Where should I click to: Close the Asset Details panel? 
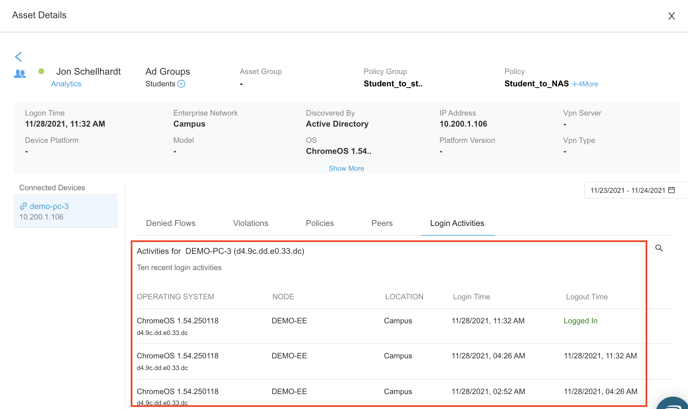pos(671,16)
